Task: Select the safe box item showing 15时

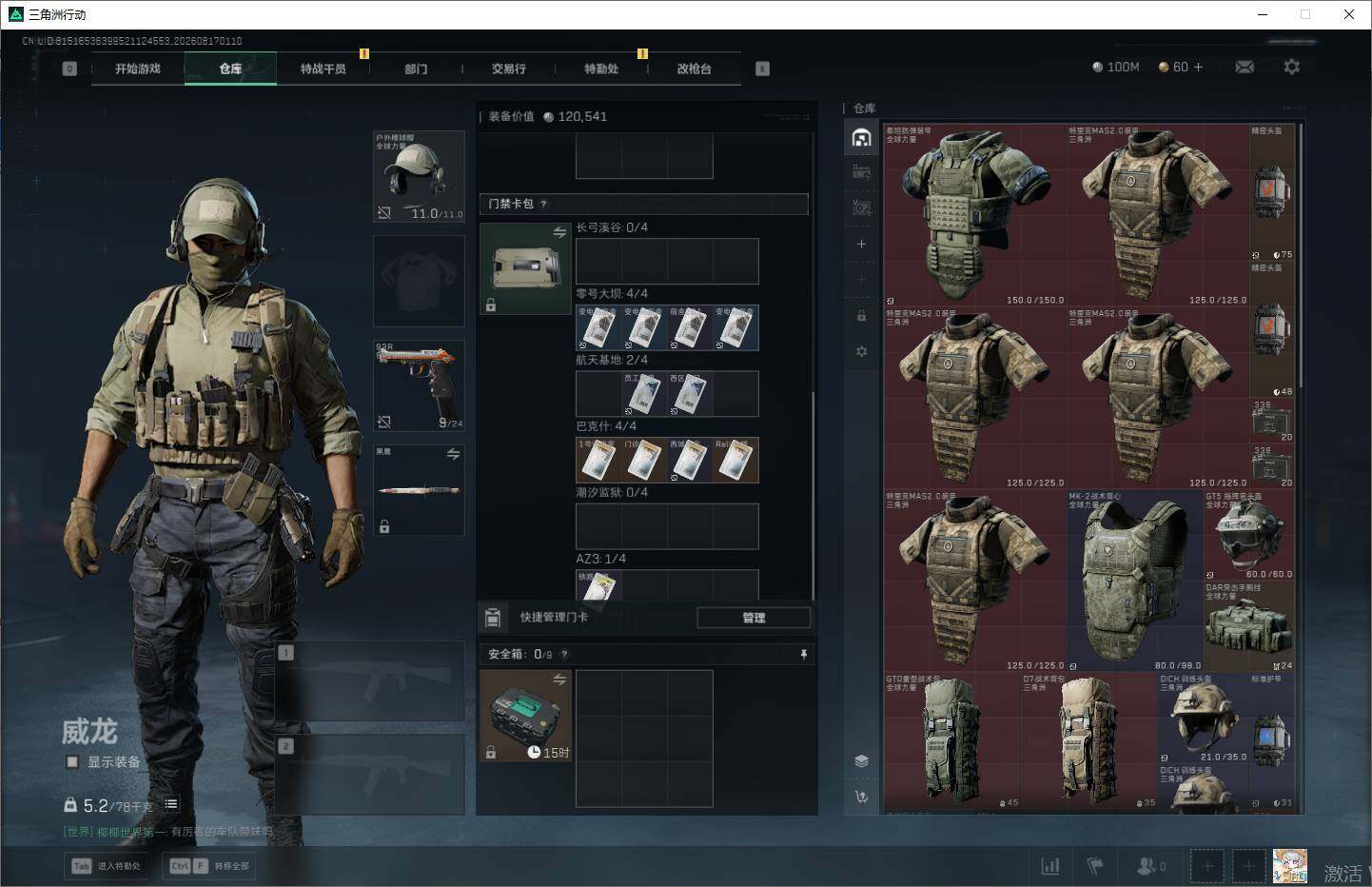Action: (x=525, y=716)
